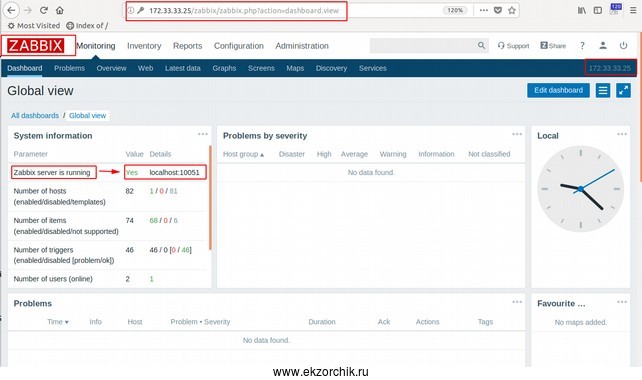Click the extension icon with 120 badge
This screenshot has height=380, width=642.
tap(615, 9)
